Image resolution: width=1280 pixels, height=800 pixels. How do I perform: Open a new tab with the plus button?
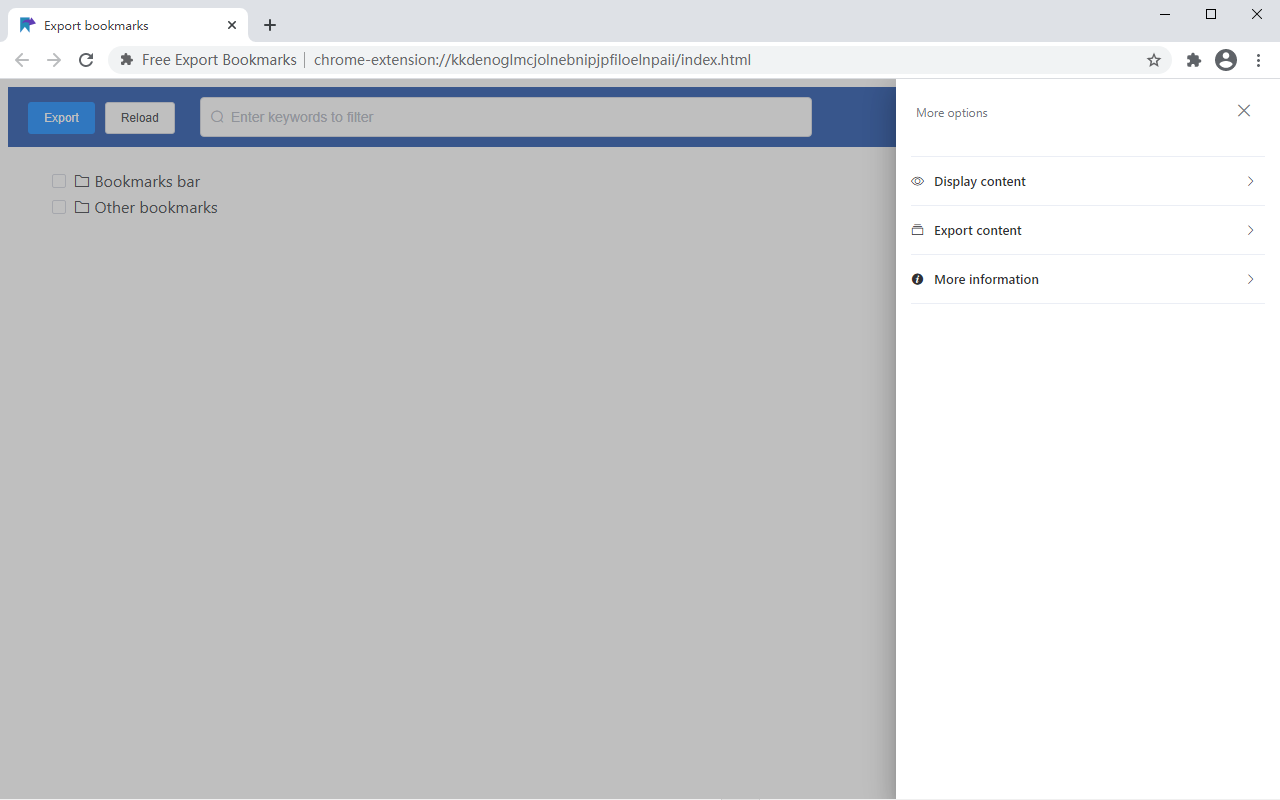point(270,25)
